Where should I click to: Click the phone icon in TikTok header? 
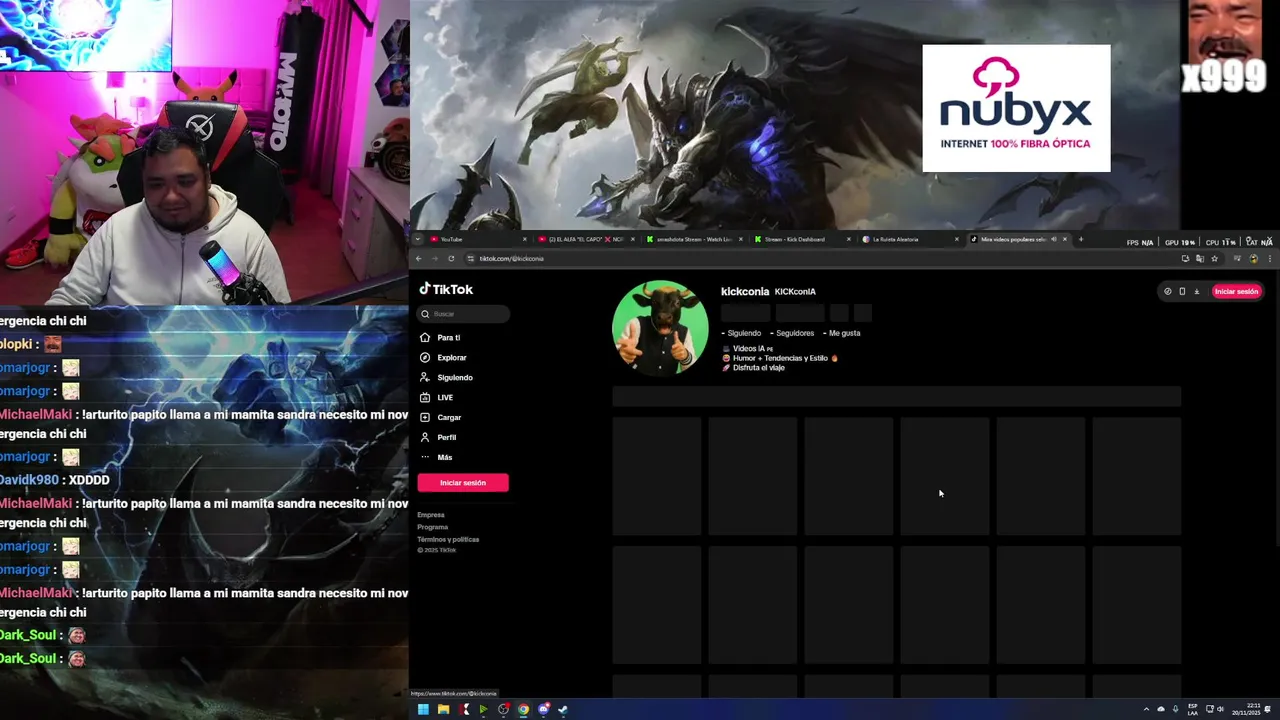[x=1182, y=291]
